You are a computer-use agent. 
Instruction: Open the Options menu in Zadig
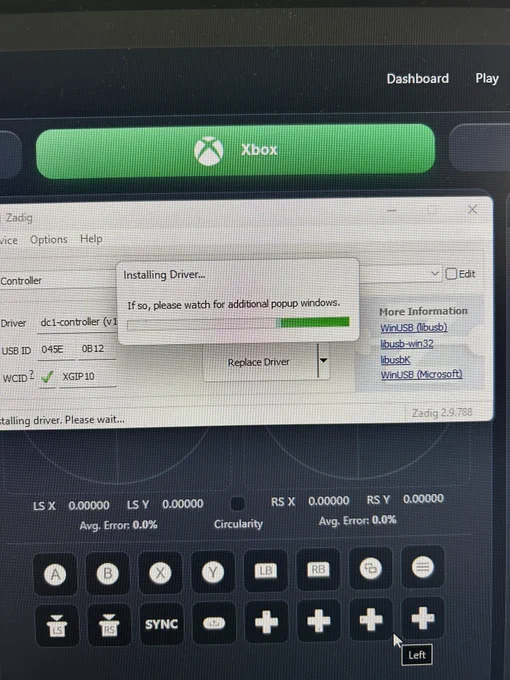(x=49, y=239)
